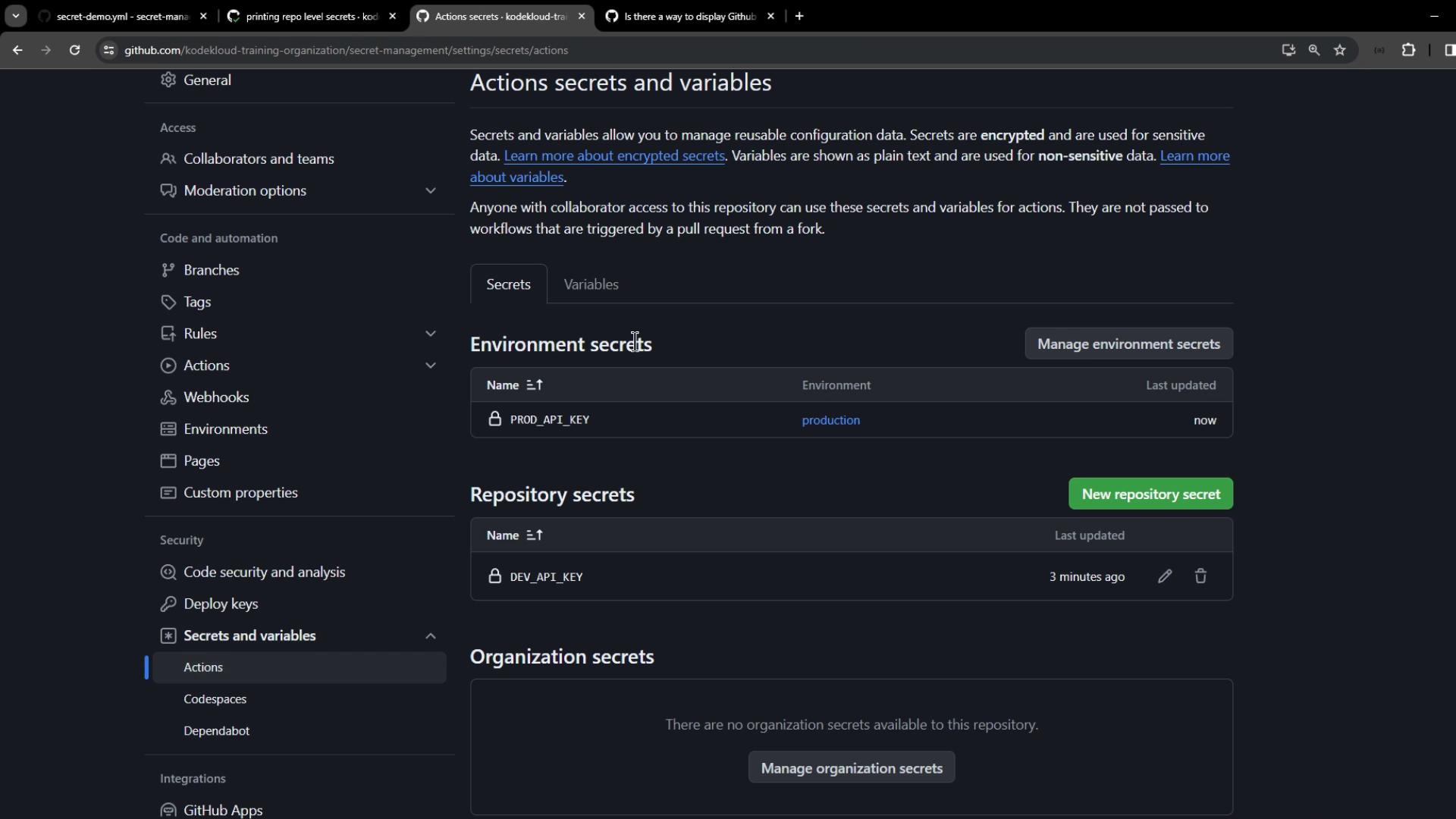Screen dimensions: 1456x819
Task: Click sort icon beside Environment secrets Name
Action: [x=535, y=385]
